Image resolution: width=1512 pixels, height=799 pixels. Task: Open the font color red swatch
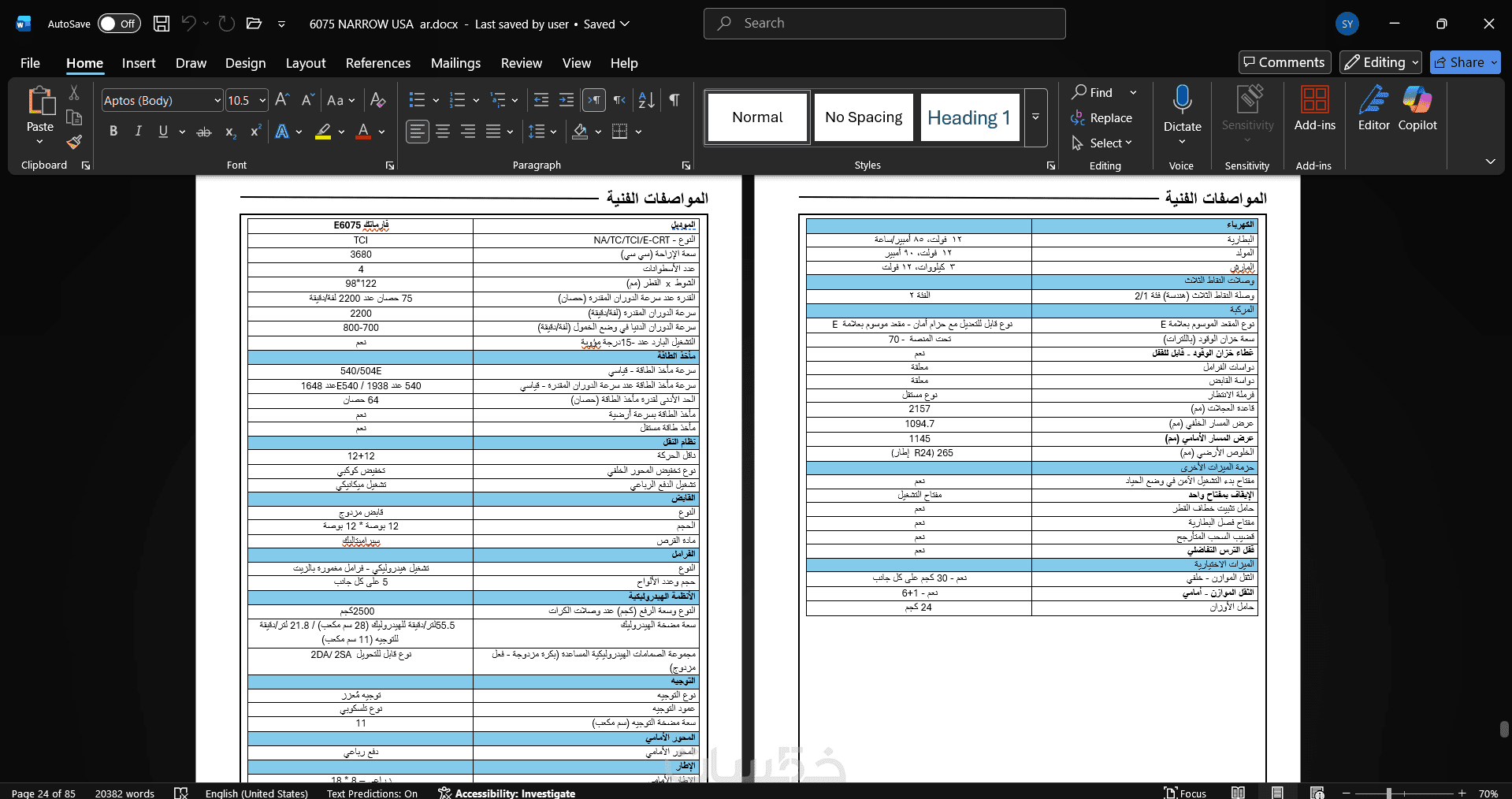[363, 132]
